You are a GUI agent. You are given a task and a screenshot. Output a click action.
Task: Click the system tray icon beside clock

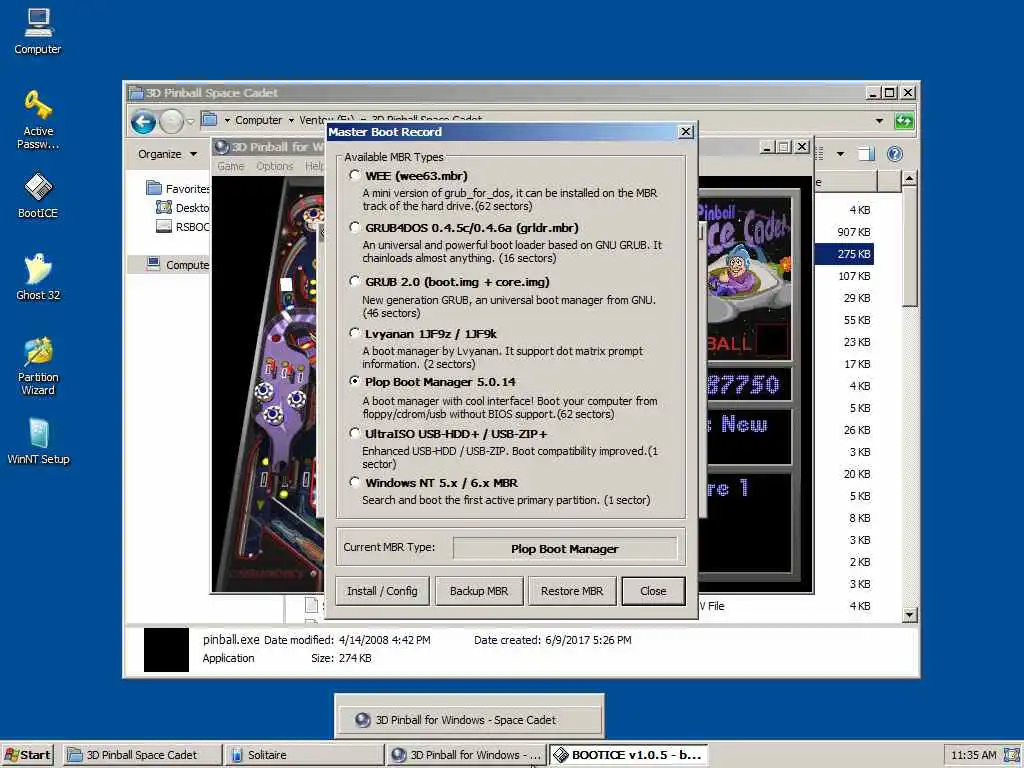point(1012,755)
